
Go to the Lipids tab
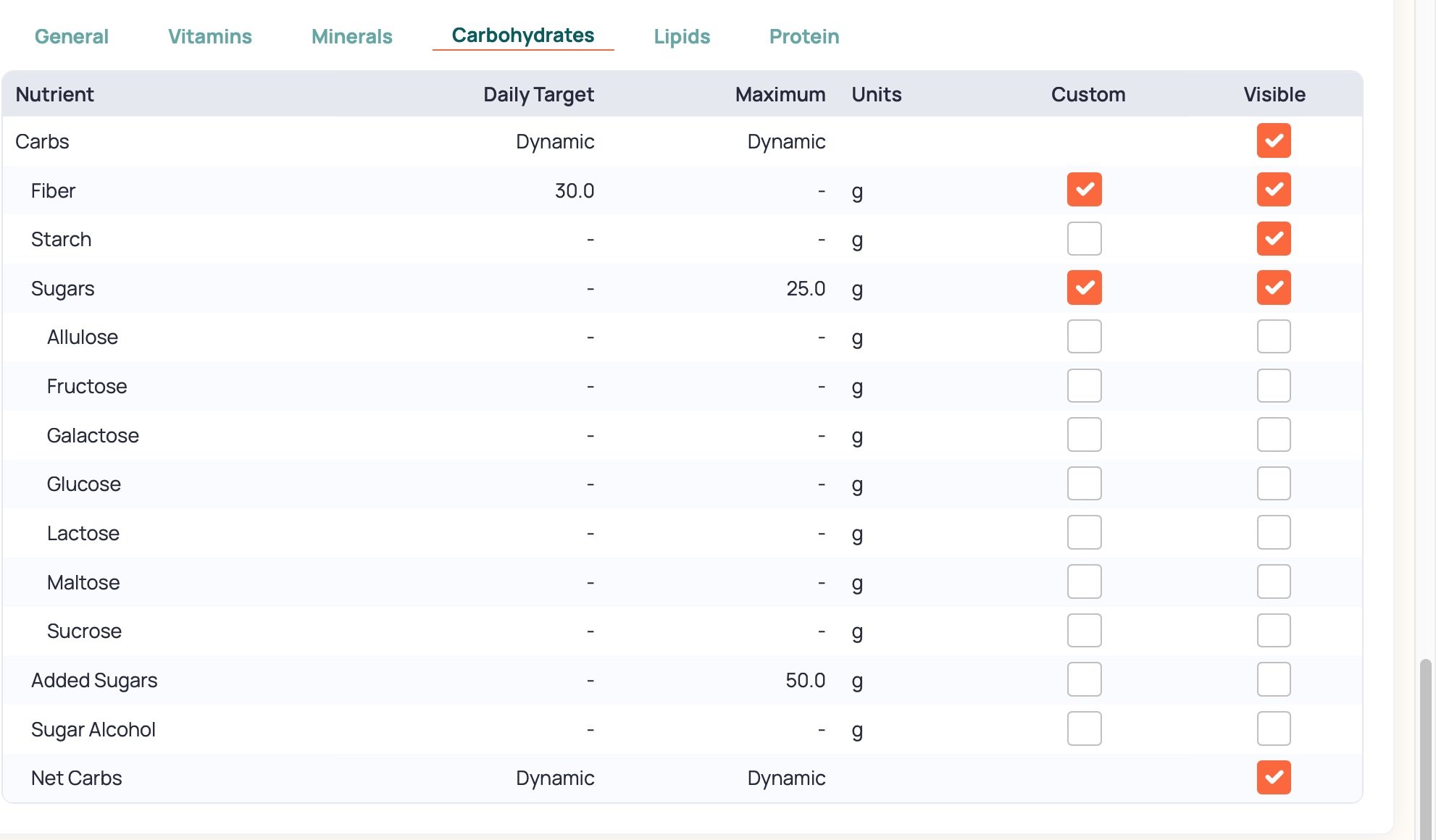coord(681,36)
